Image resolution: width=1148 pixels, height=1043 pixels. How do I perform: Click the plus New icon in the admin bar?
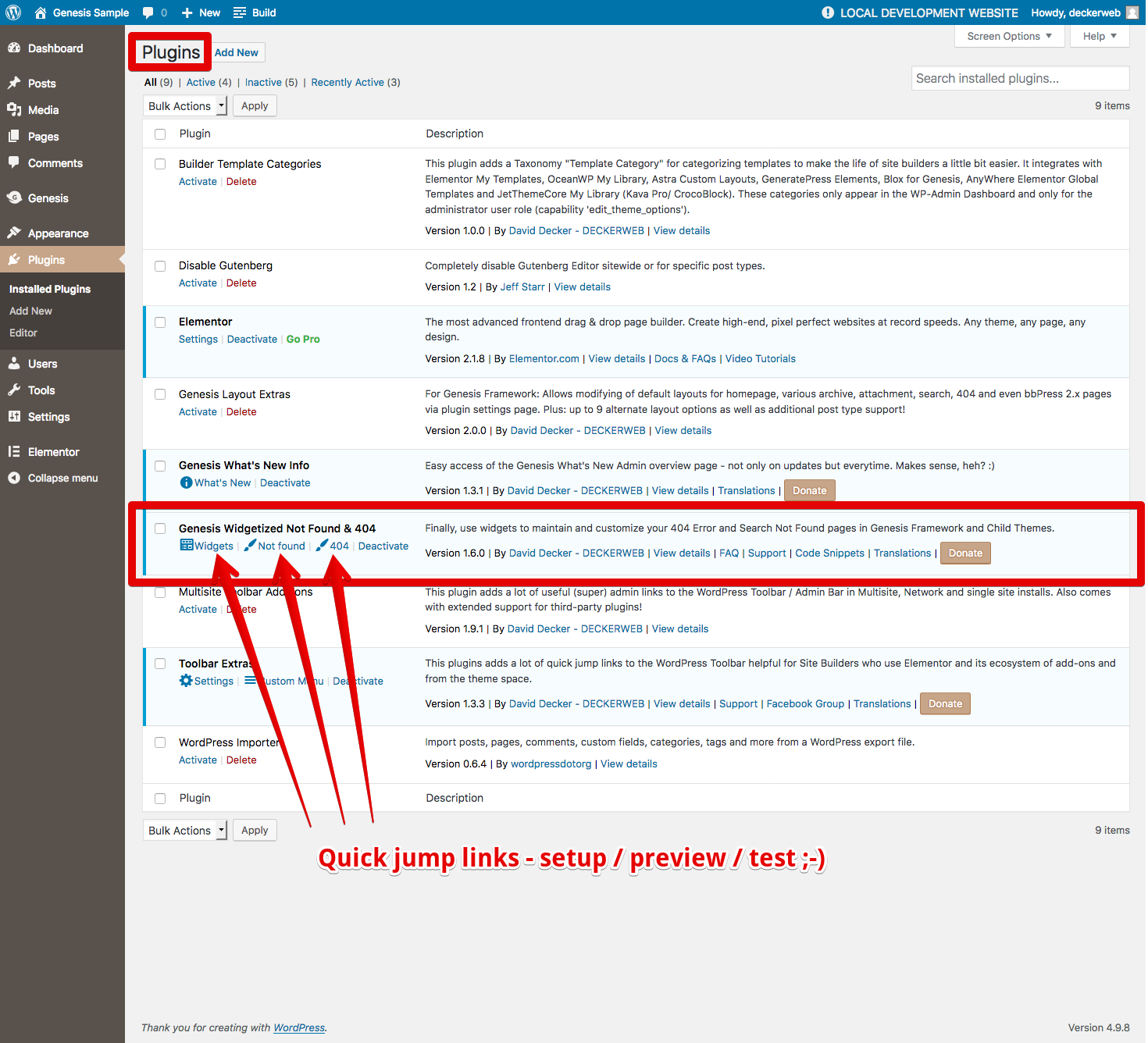[187, 12]
